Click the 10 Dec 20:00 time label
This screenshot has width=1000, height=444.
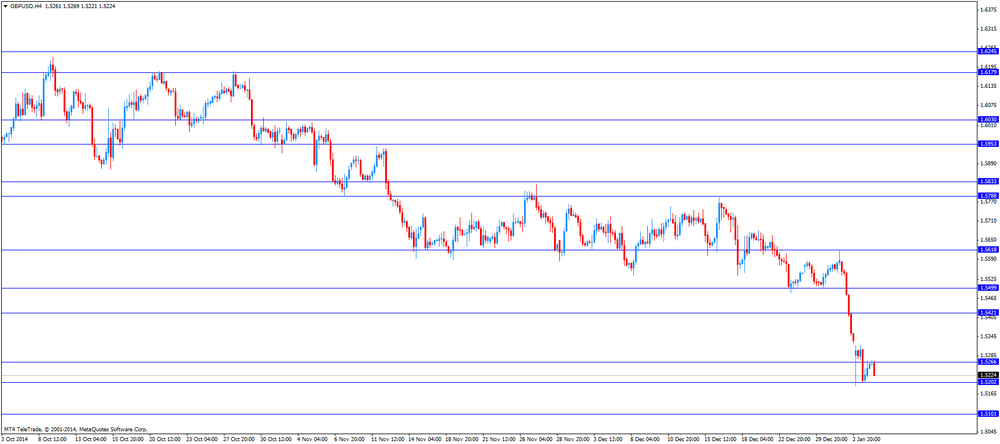(686, 440)
